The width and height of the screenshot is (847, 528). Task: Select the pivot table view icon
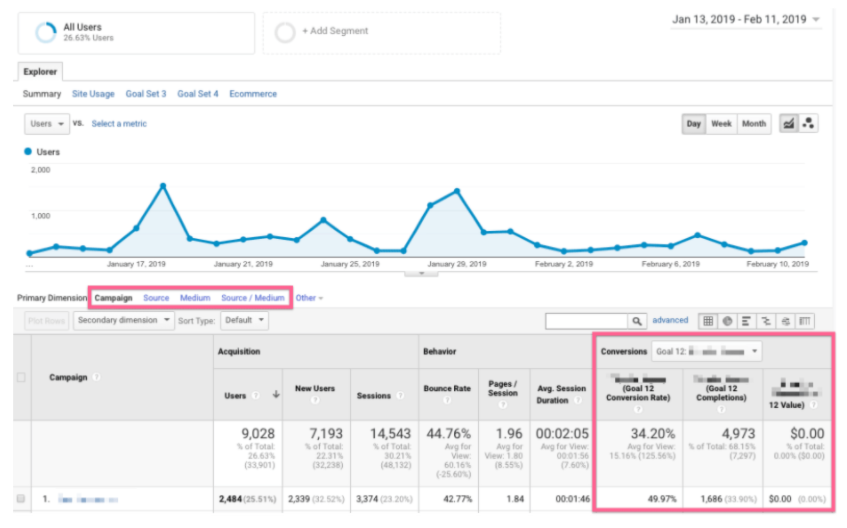[x=804, y=321]
